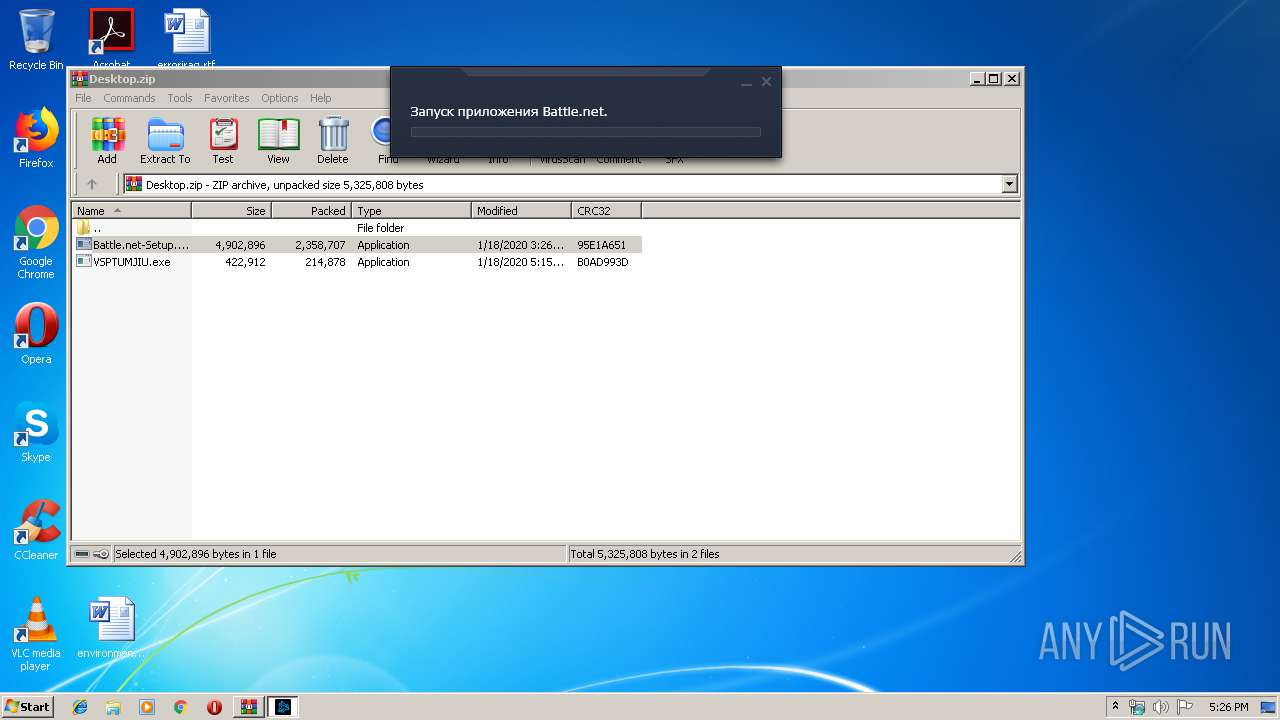1280x720 pixels.
Task: Open the Options menu
Action: click(x=280, y=98)
